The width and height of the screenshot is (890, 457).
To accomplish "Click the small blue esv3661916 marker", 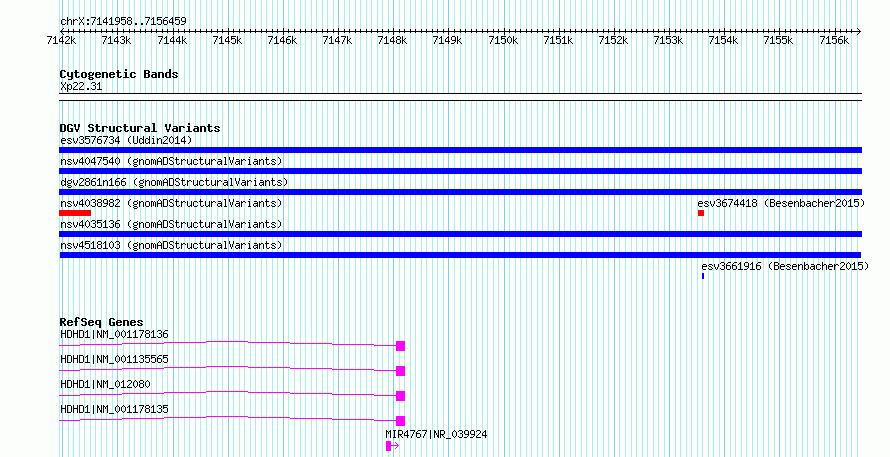I will [x=703, y=276].
